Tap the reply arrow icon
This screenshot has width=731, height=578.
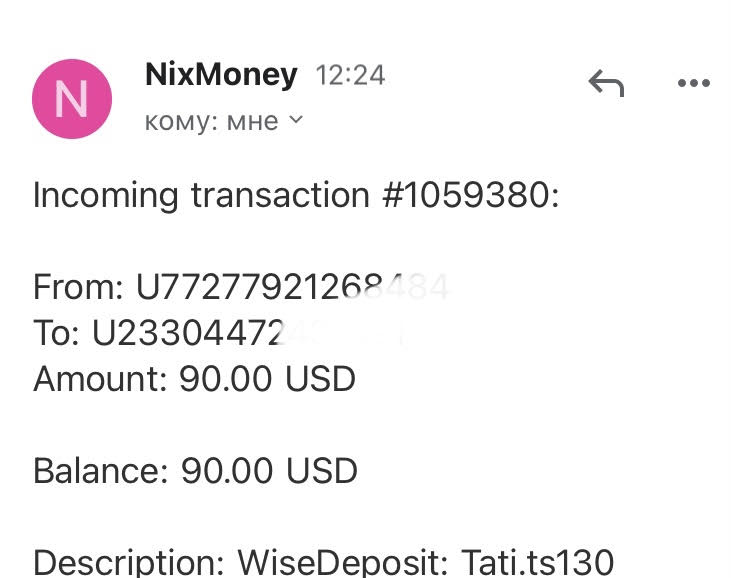[x=606, y=83]
